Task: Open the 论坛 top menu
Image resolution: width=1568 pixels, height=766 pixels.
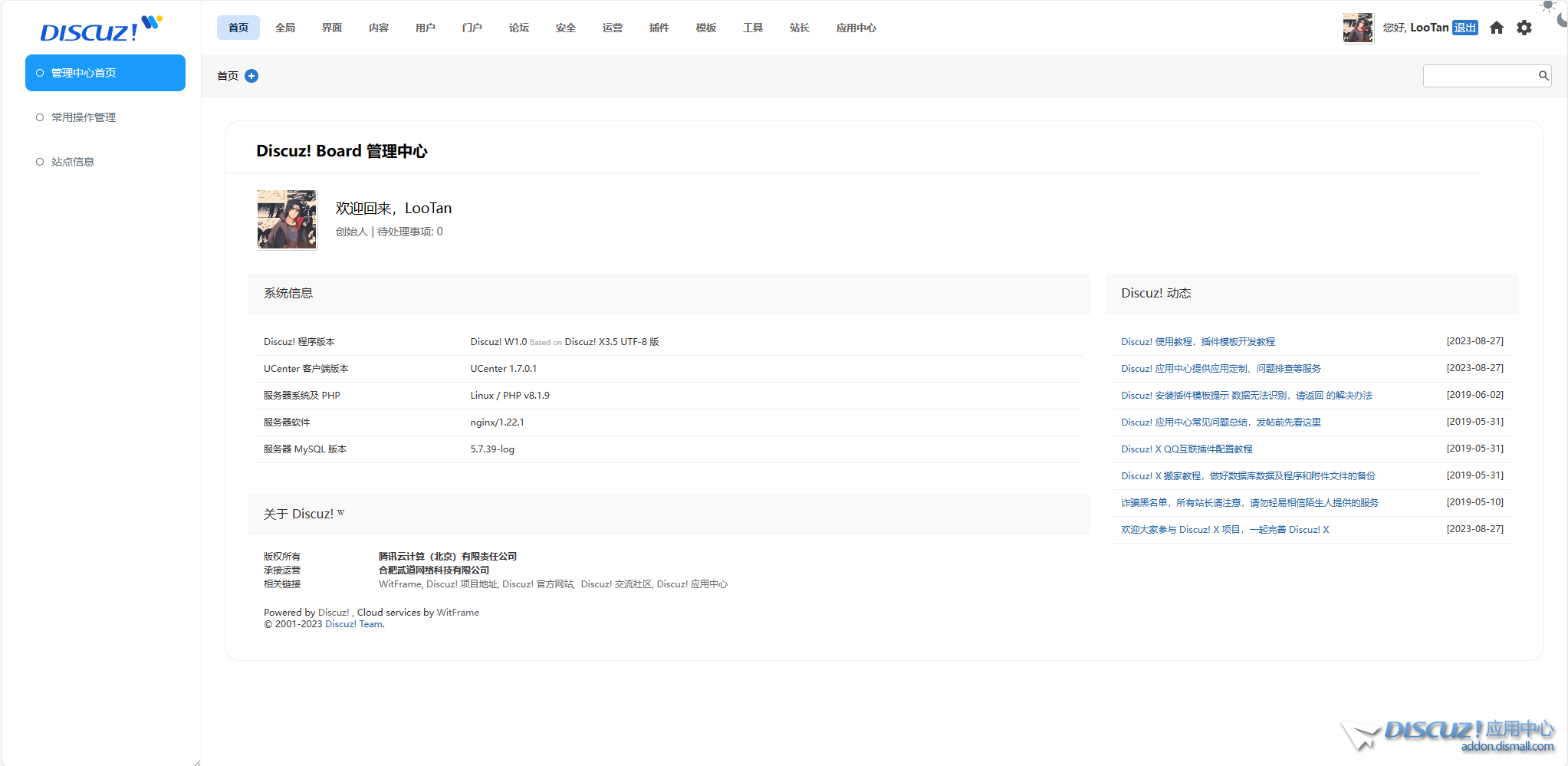Action: pos(519,28)
